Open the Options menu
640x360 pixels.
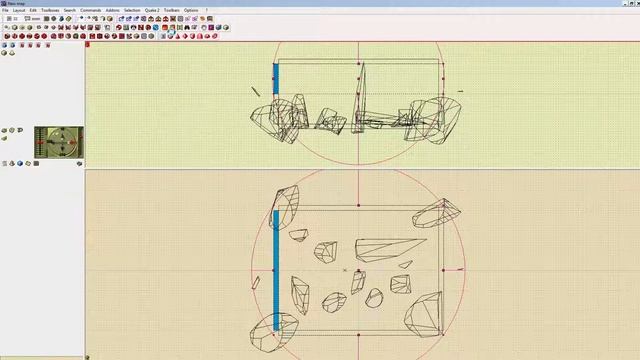(191, 10)
